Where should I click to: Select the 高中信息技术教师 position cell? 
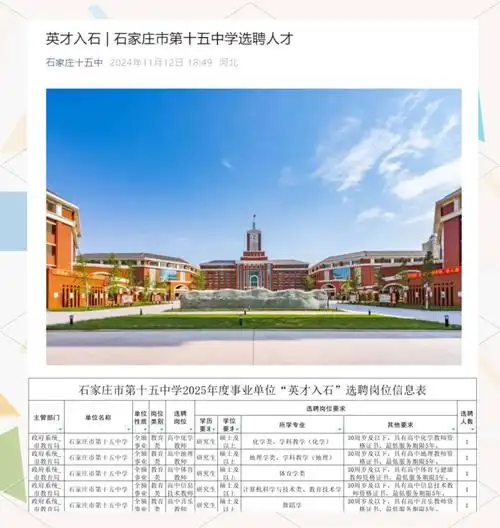(180, 489)
